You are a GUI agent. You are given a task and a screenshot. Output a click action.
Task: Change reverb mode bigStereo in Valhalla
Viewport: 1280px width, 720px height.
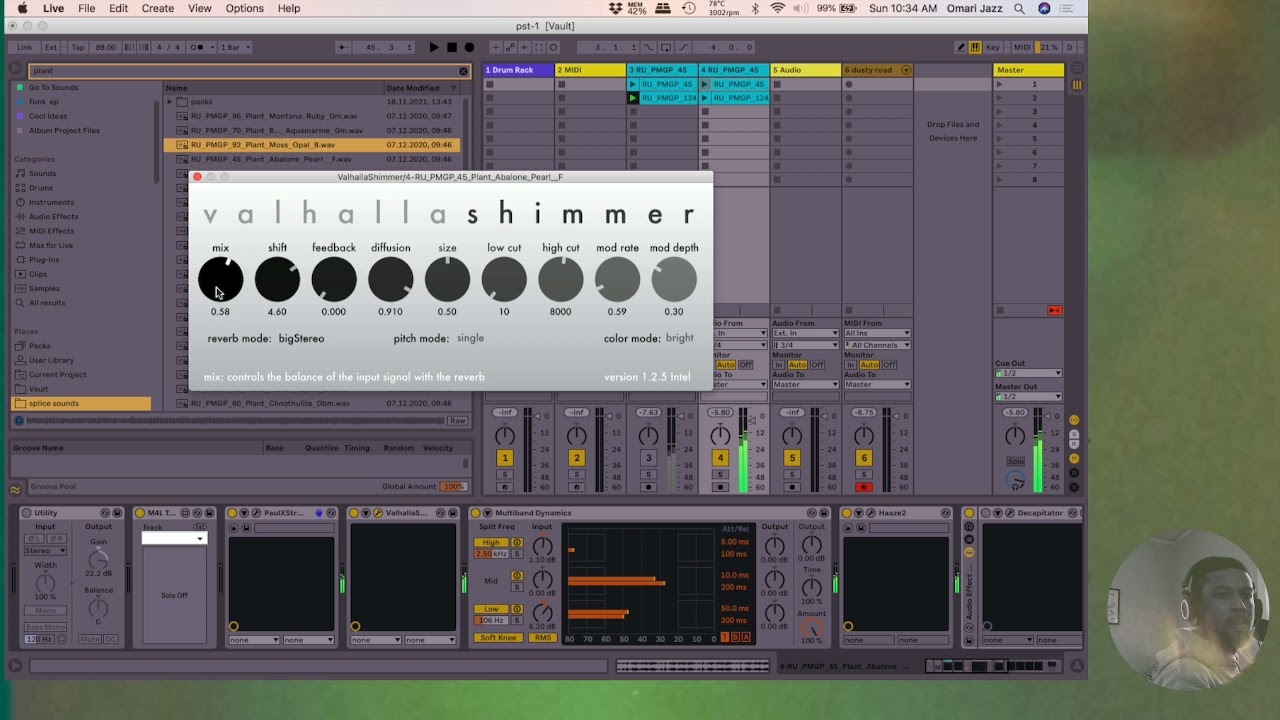tap(301, 339)
